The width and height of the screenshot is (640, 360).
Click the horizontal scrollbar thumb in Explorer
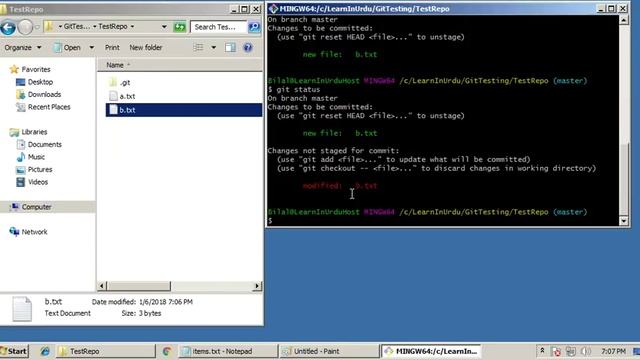tap(139, 286)
